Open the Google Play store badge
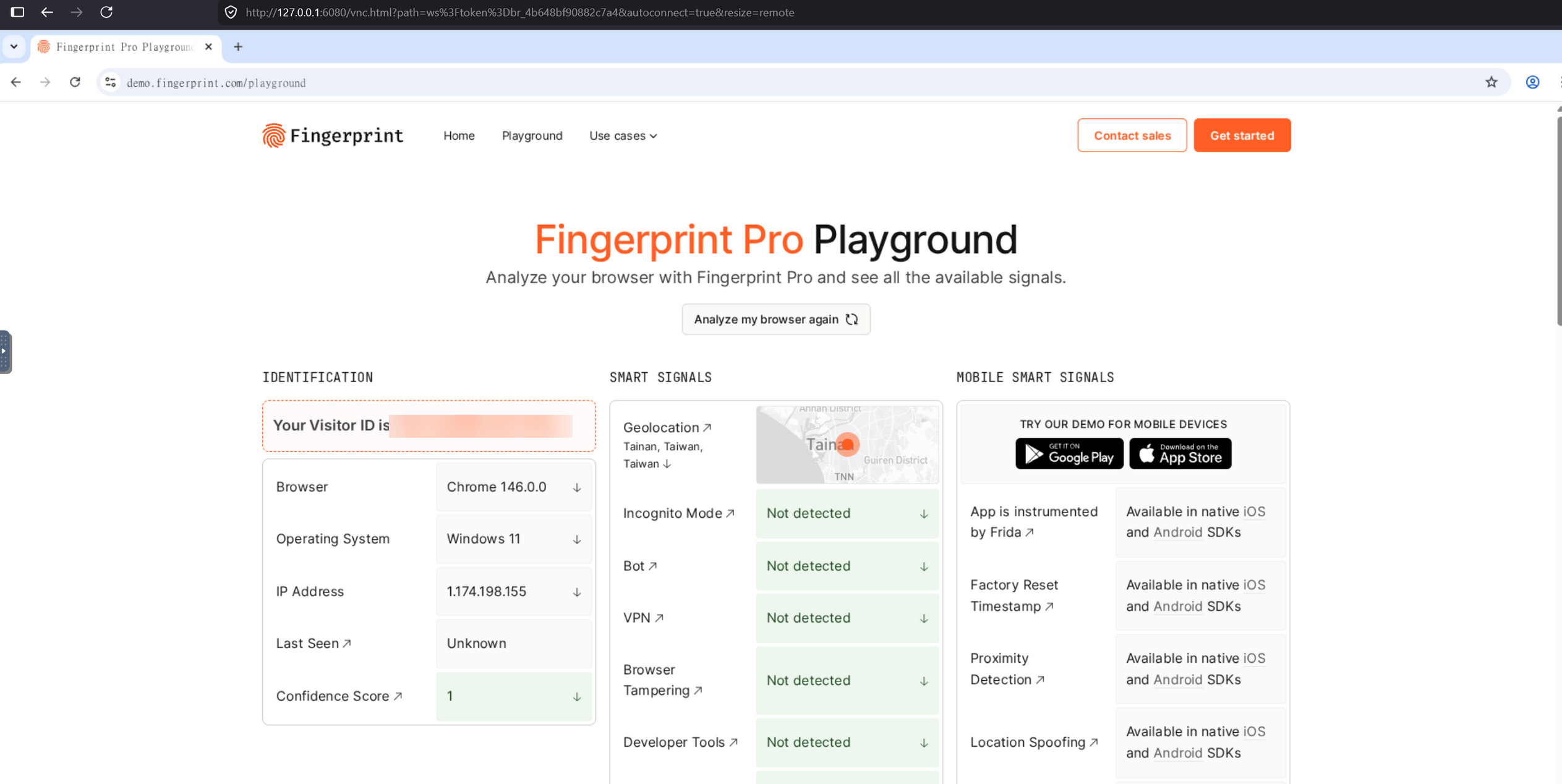This screenshot has height=784, width=1562. click(1069, 454)
